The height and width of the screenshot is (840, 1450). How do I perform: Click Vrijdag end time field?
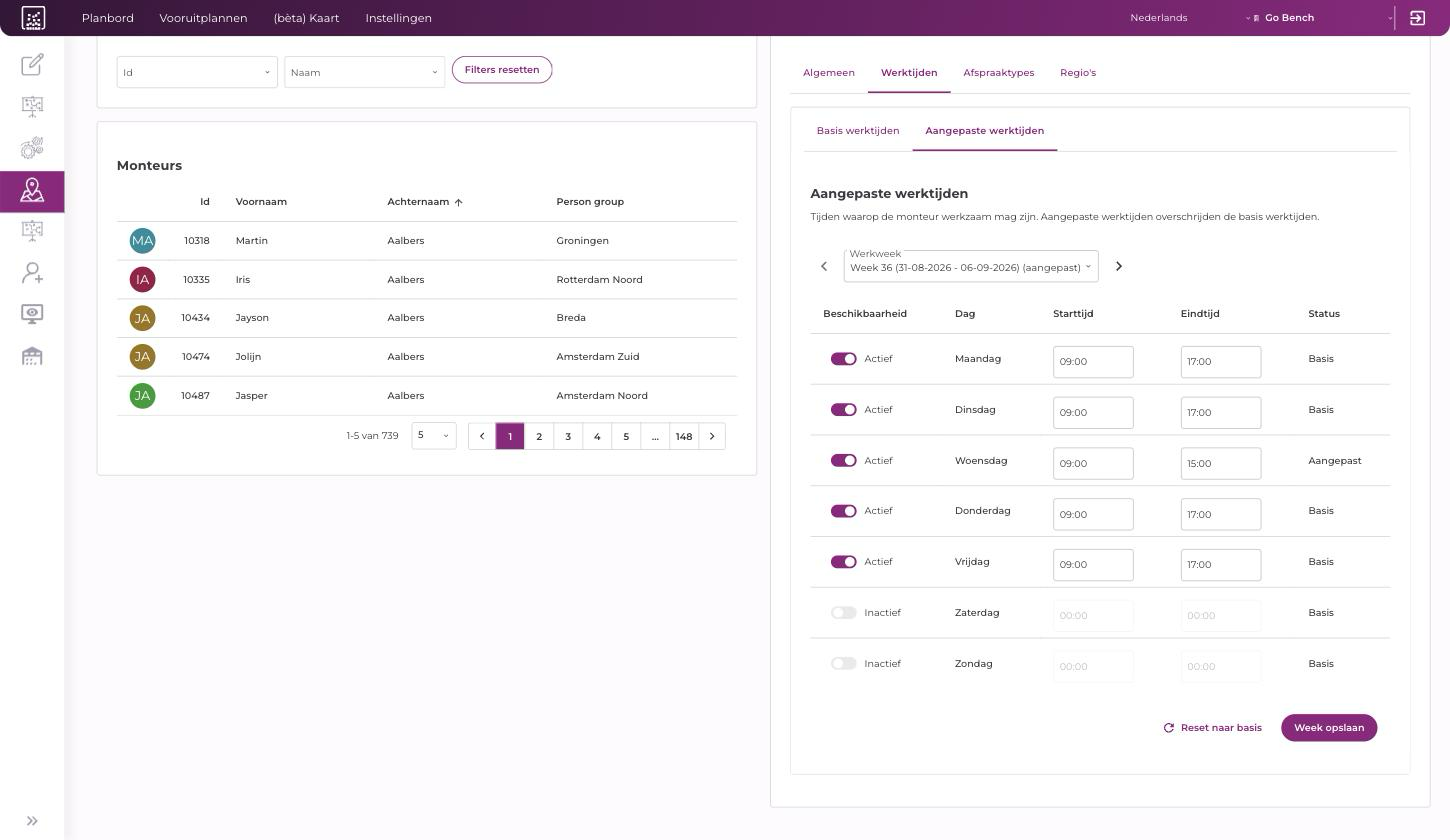coord(1220,565)
